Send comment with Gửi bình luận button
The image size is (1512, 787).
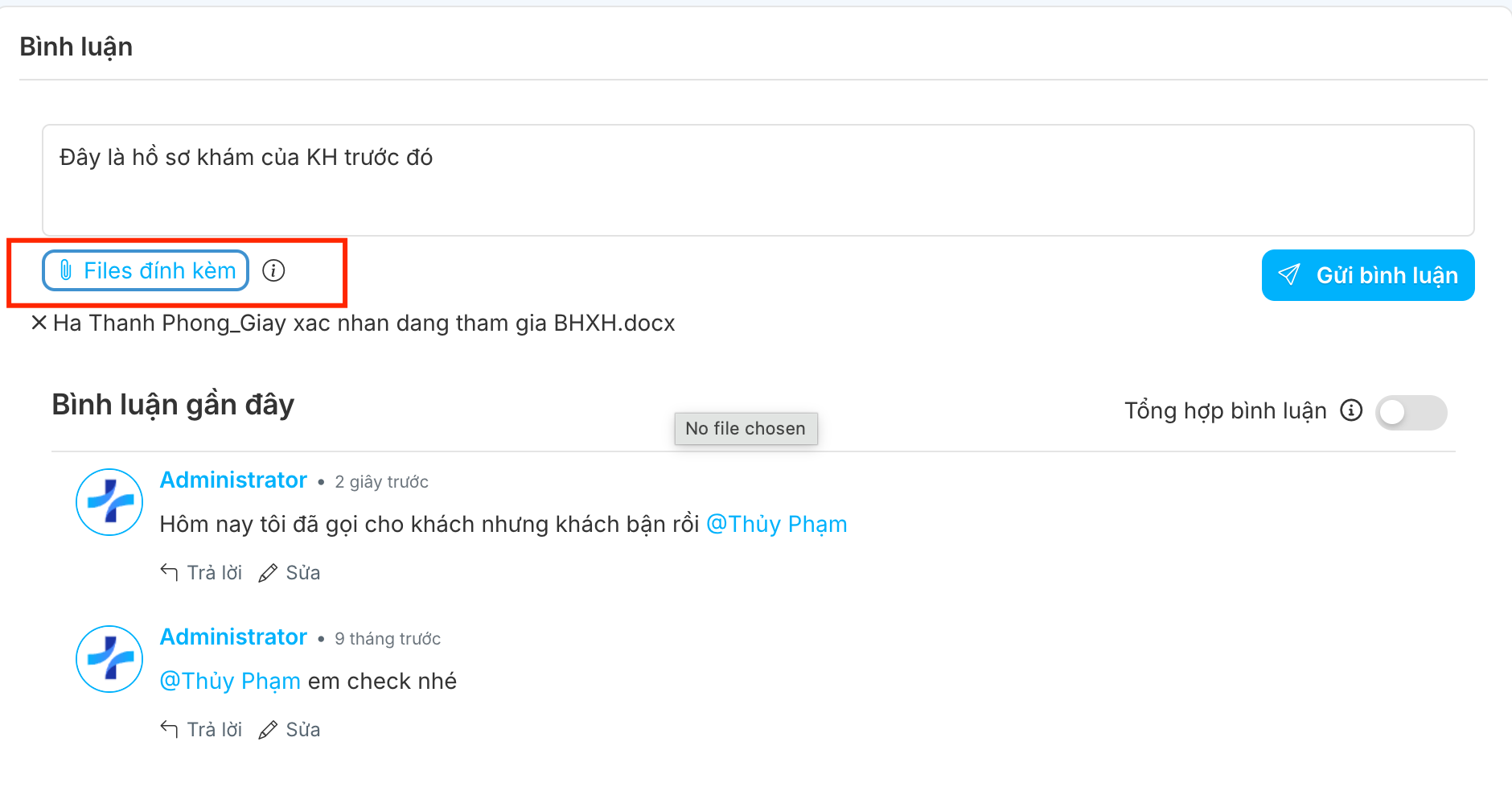click(1367, 275)
